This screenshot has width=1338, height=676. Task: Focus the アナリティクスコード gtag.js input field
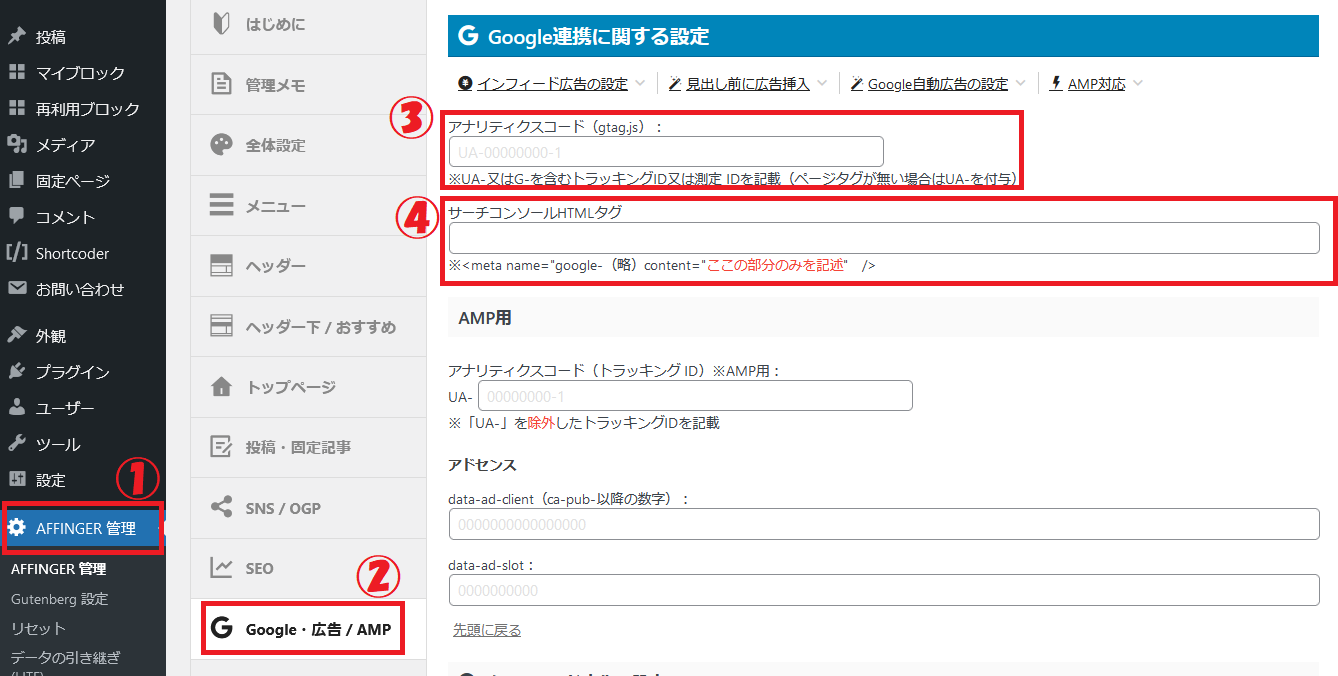(666, 152)
